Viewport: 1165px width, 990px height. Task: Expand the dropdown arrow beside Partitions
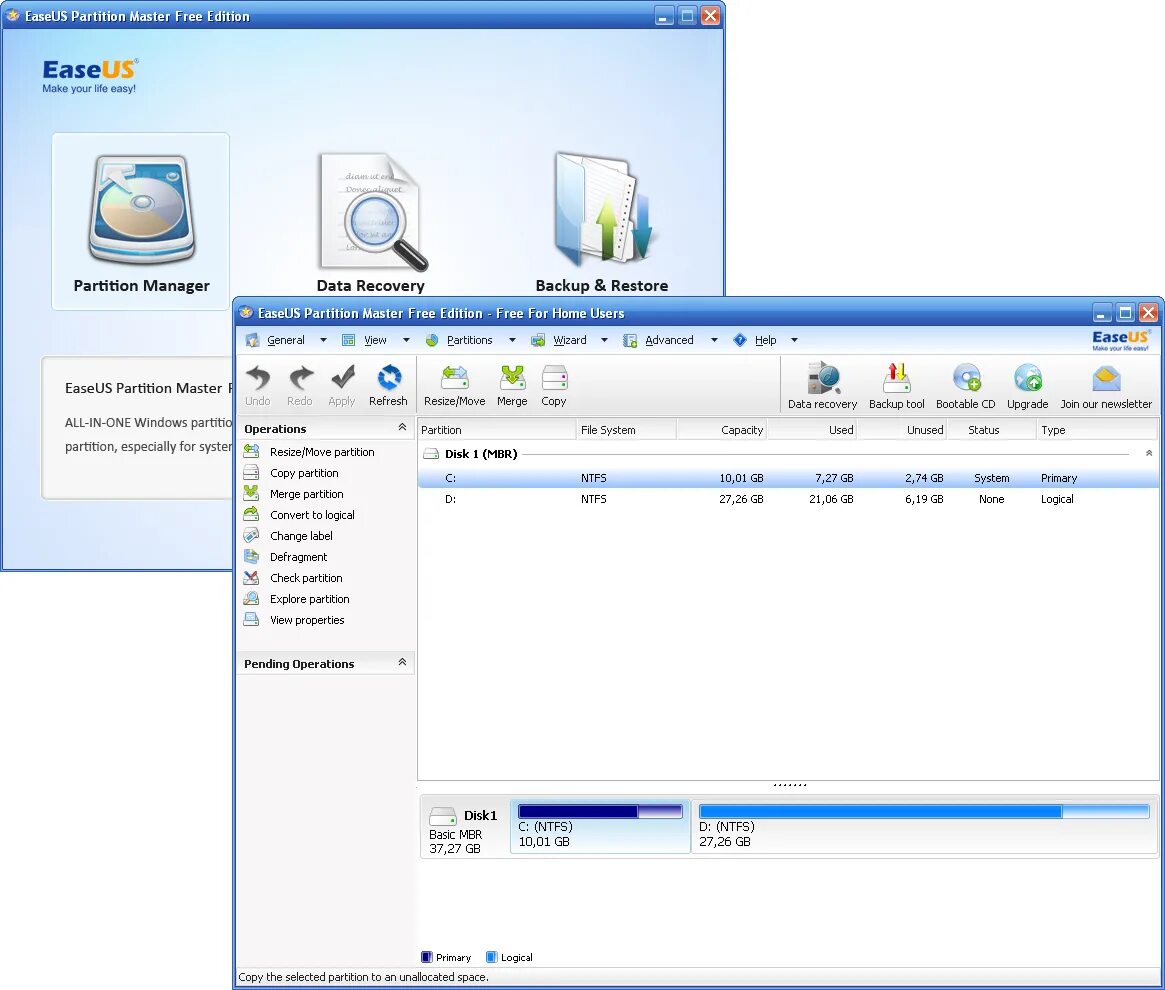click(512, 340)
